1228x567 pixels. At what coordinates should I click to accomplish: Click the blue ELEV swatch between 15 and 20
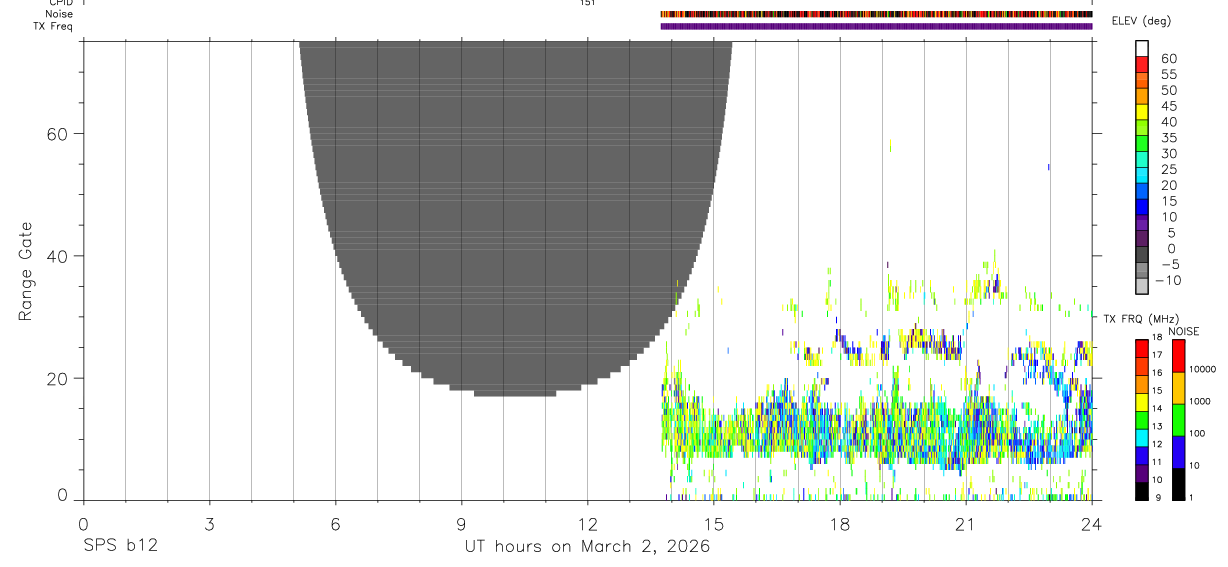1142,192
